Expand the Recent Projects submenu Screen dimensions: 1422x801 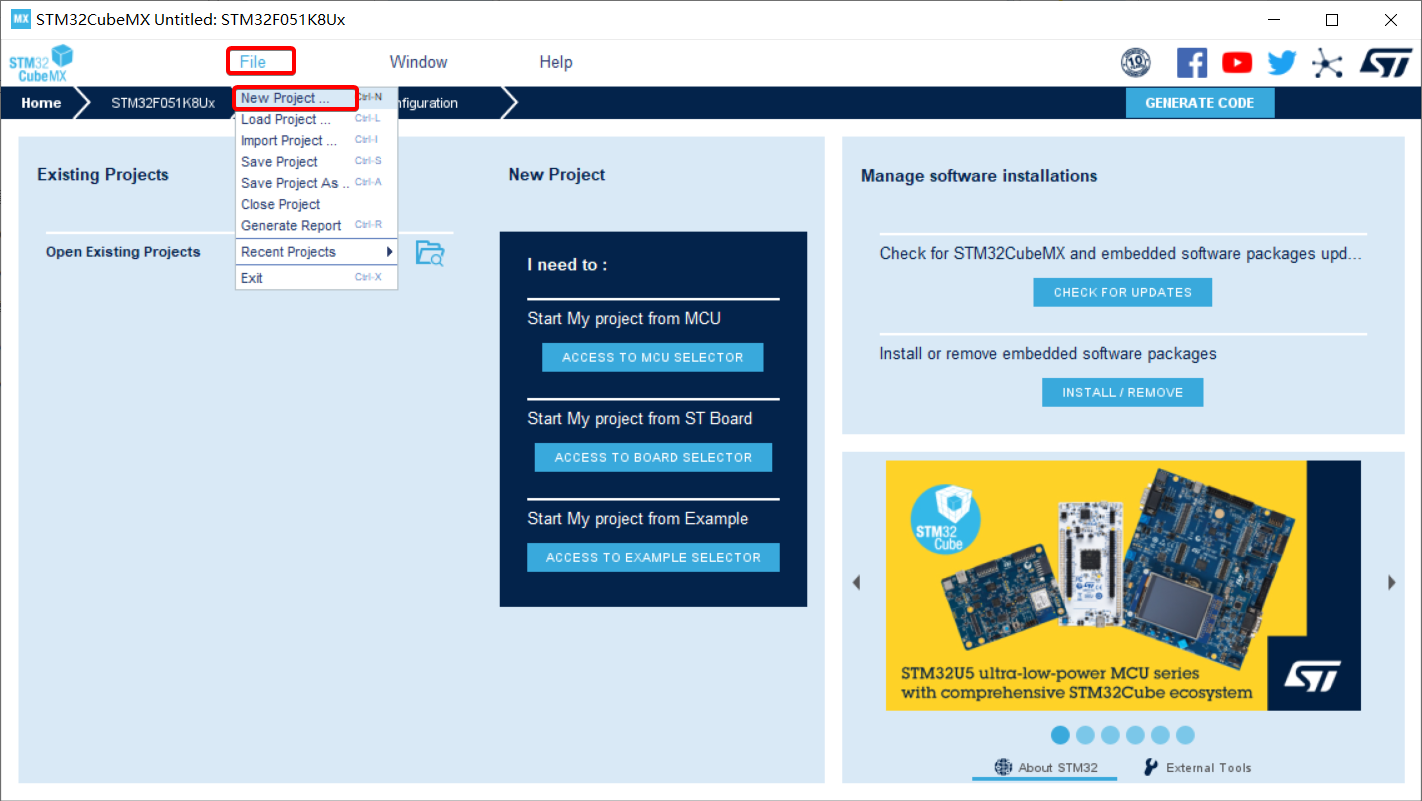tap(316, 252)
